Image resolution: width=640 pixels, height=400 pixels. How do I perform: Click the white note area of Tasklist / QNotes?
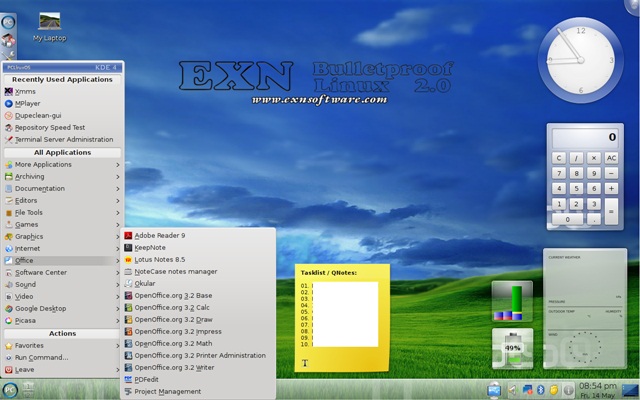(345, 314)
